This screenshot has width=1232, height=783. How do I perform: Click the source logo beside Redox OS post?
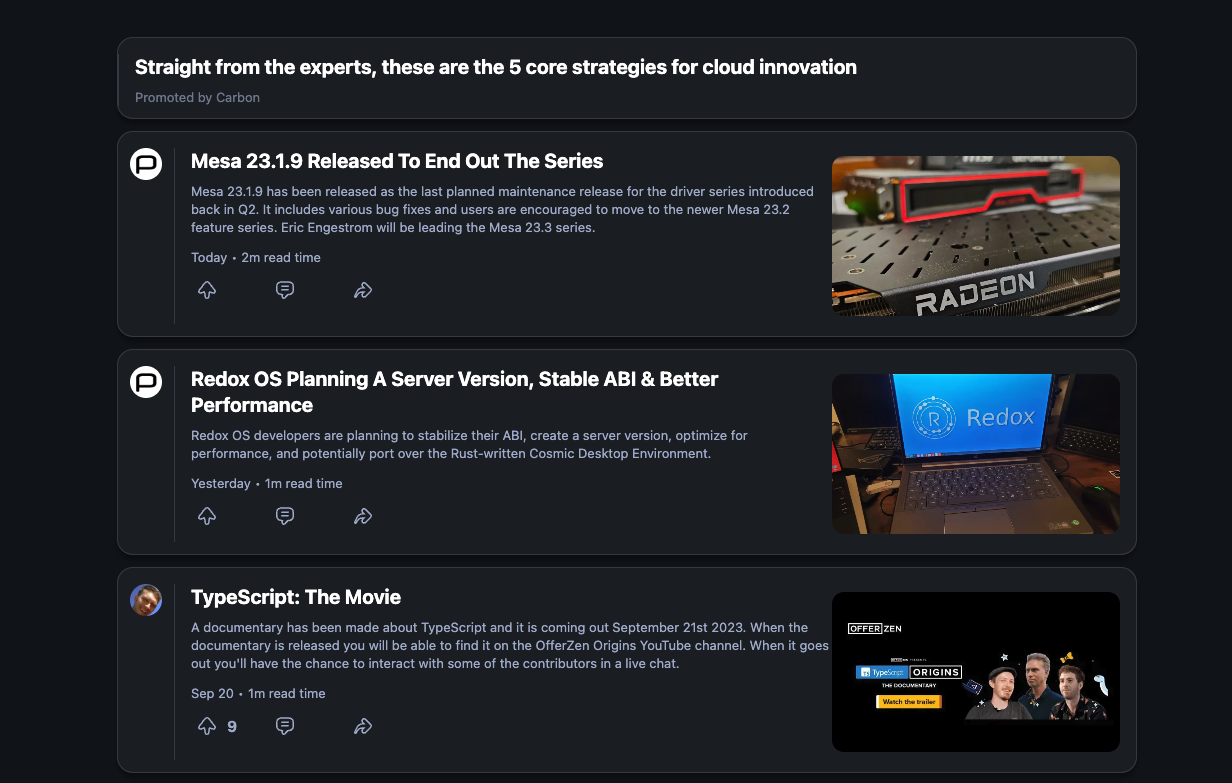point(146,382)
